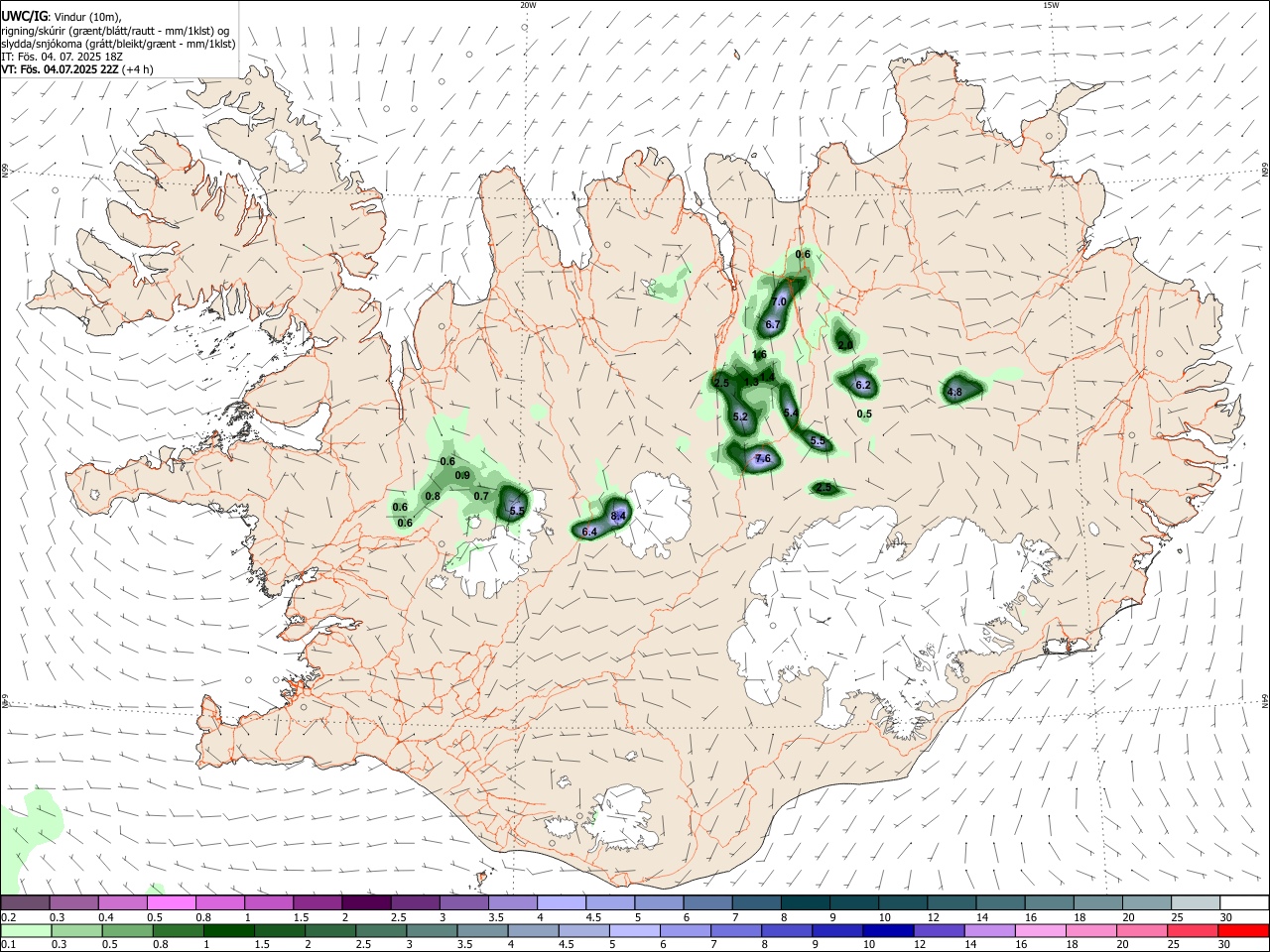Click the 0.6 value above 0.9
Screen dimensions: 1270x952
pos(447,461)
